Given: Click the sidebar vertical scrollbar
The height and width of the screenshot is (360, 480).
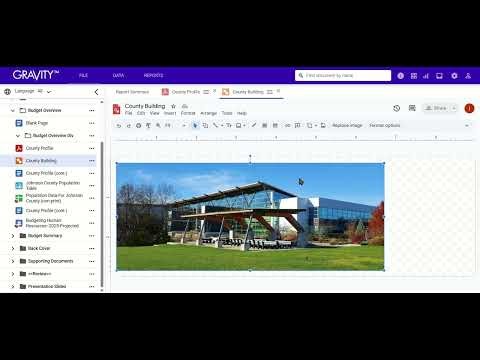Looking at the screenshot, I should [x=102, y=213].
